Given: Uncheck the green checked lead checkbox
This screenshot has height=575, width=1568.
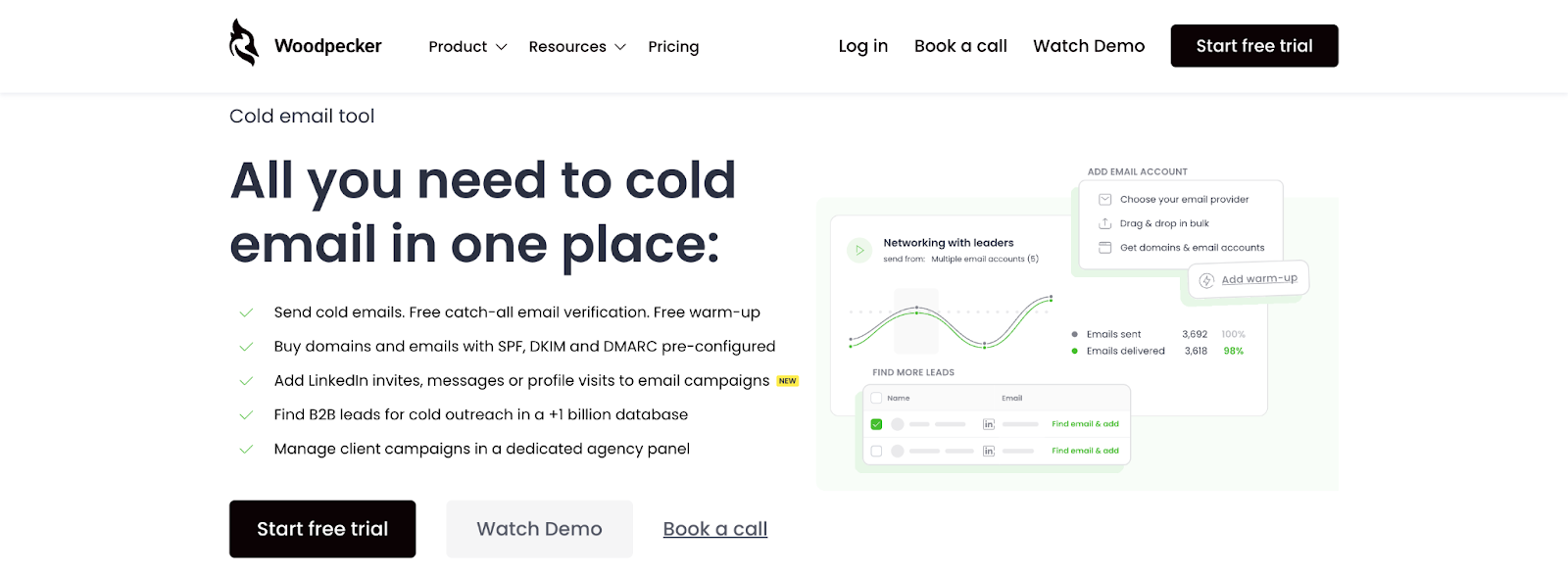Looking at the screenshot, I should click(x=876, y=424).
